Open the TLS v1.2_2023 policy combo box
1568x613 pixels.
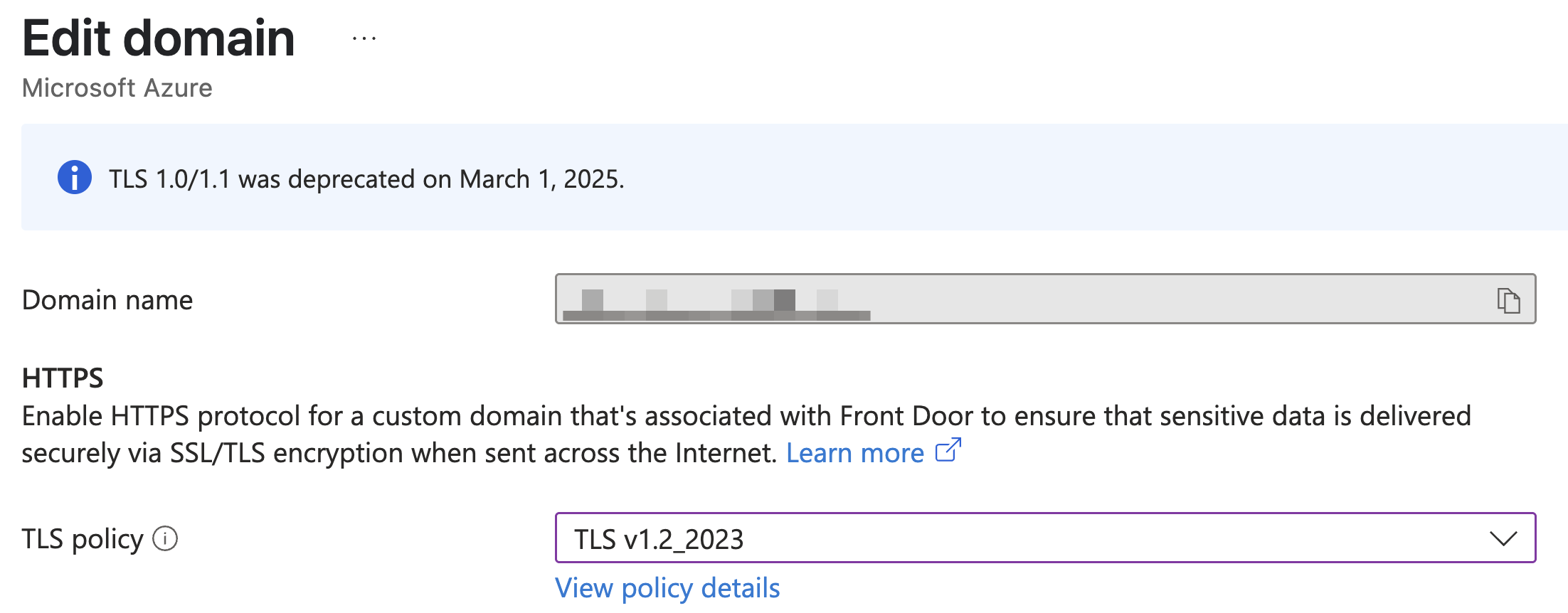1045,538
